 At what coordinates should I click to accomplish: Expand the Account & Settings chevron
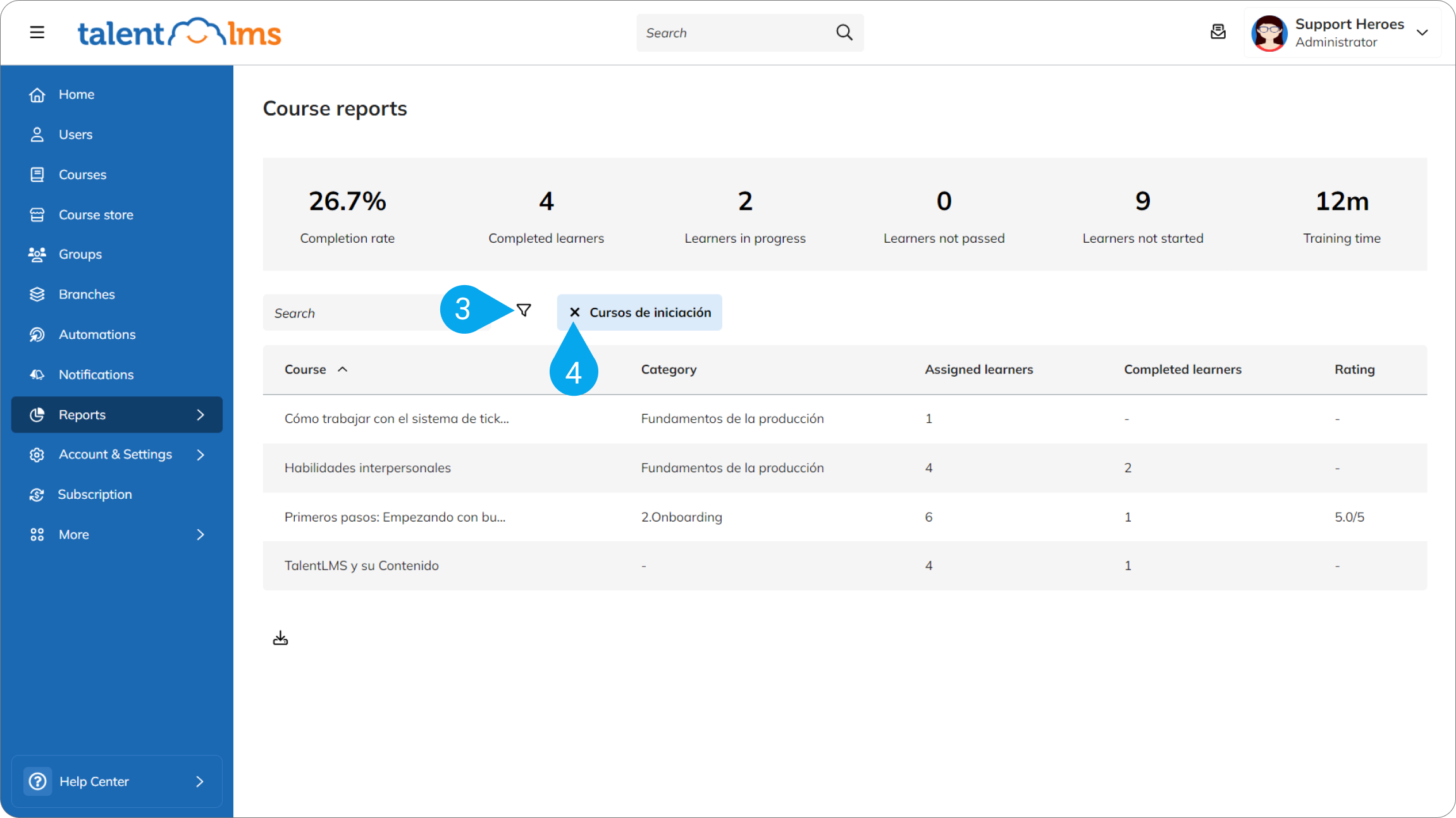click(x=201, y=455)
